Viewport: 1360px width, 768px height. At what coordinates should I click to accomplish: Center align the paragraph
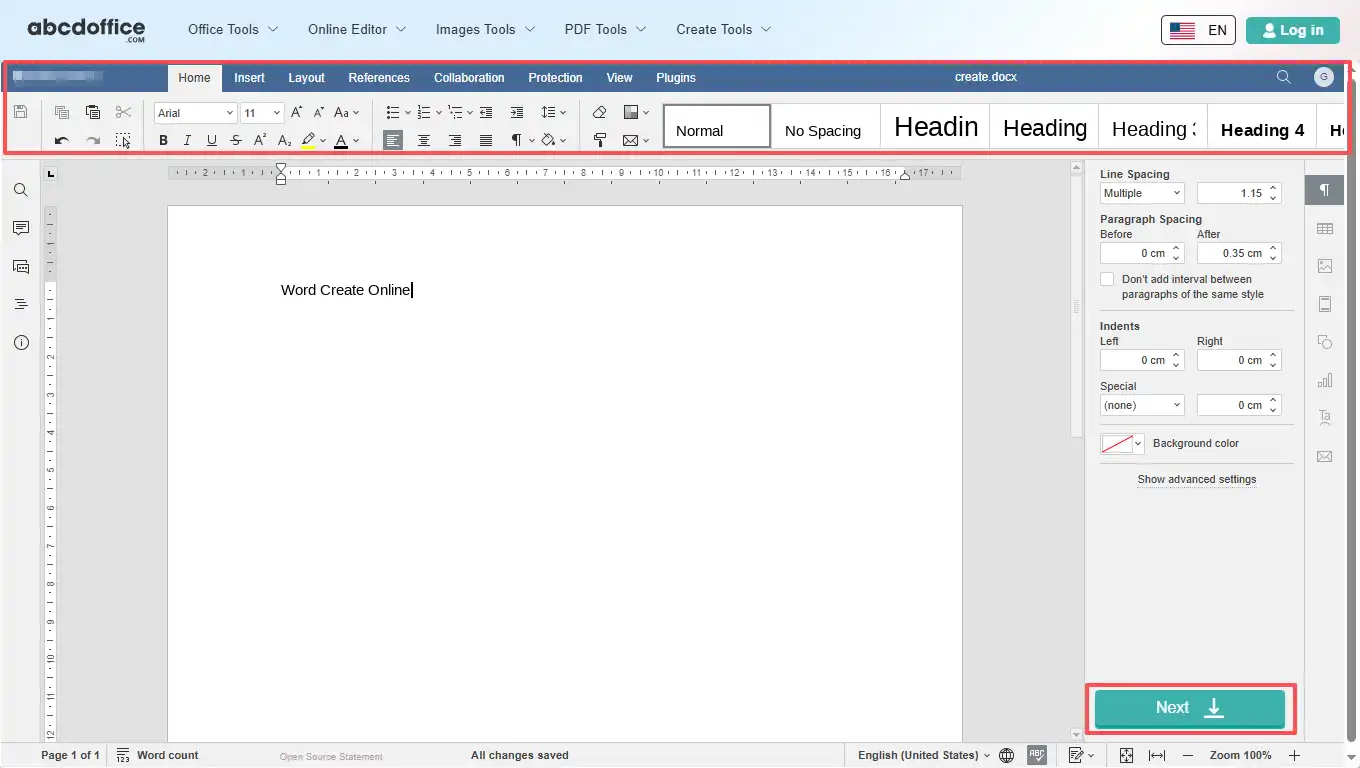424,140
